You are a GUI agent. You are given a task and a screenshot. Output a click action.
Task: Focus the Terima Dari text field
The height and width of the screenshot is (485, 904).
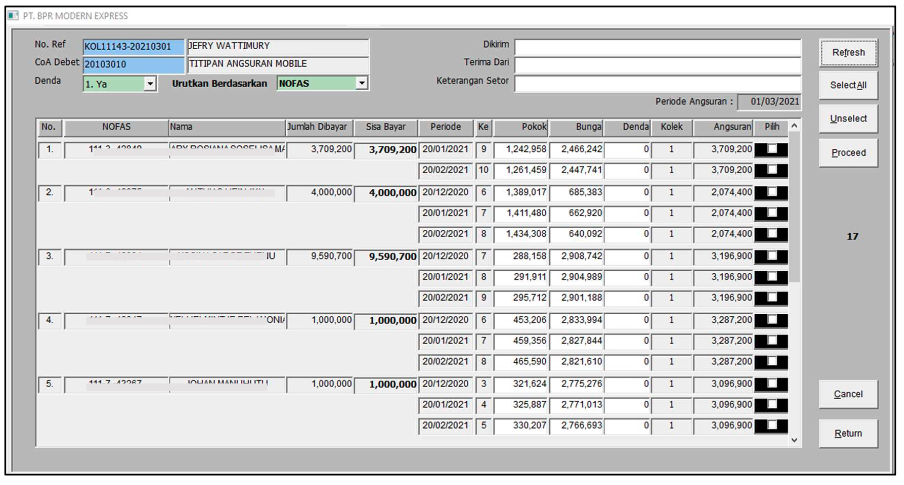point(657,65)
